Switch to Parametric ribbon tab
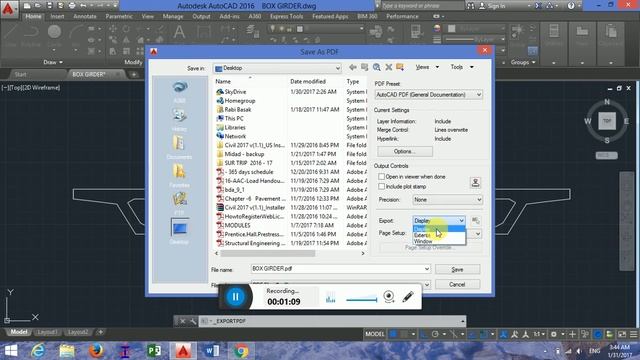The image size is (640, 360). [119, 16]
